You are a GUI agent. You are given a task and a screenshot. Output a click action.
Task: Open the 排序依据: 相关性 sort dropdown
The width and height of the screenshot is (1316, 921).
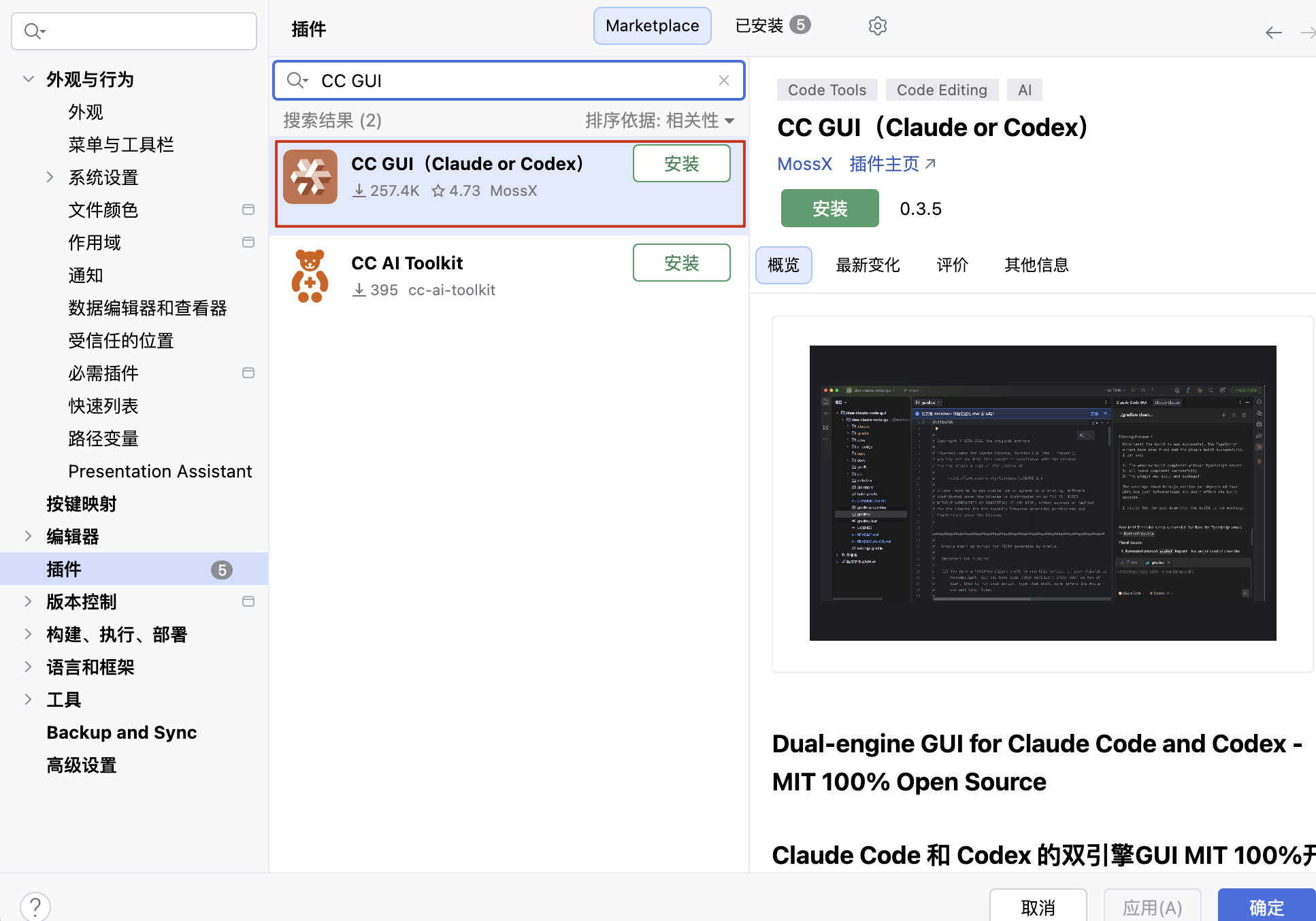point(659,120)
